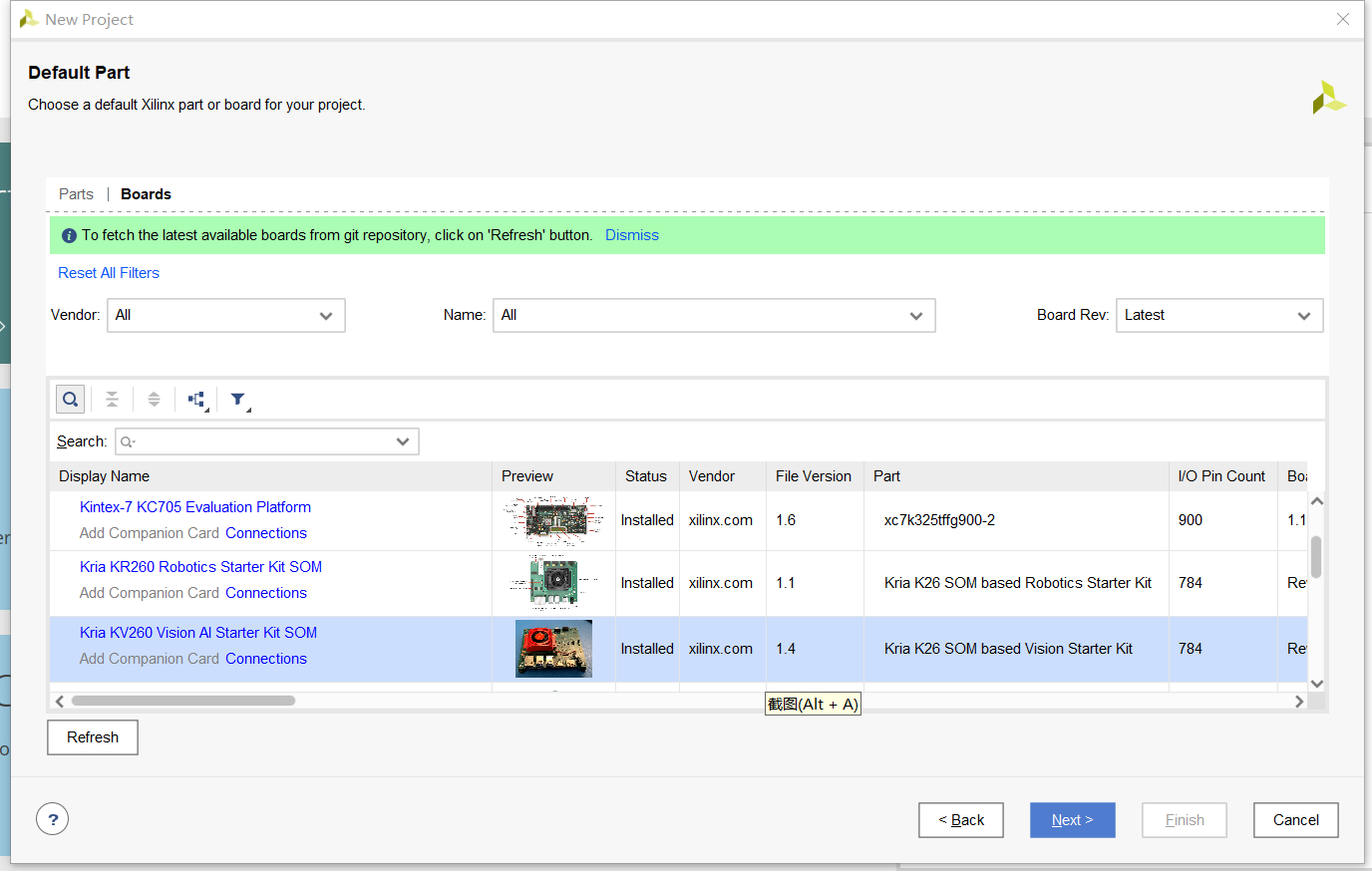Click the Back button
Image resolution: width=1372 pixels, height=871 pixels.
pyautogui.click(x=961, y=820)
